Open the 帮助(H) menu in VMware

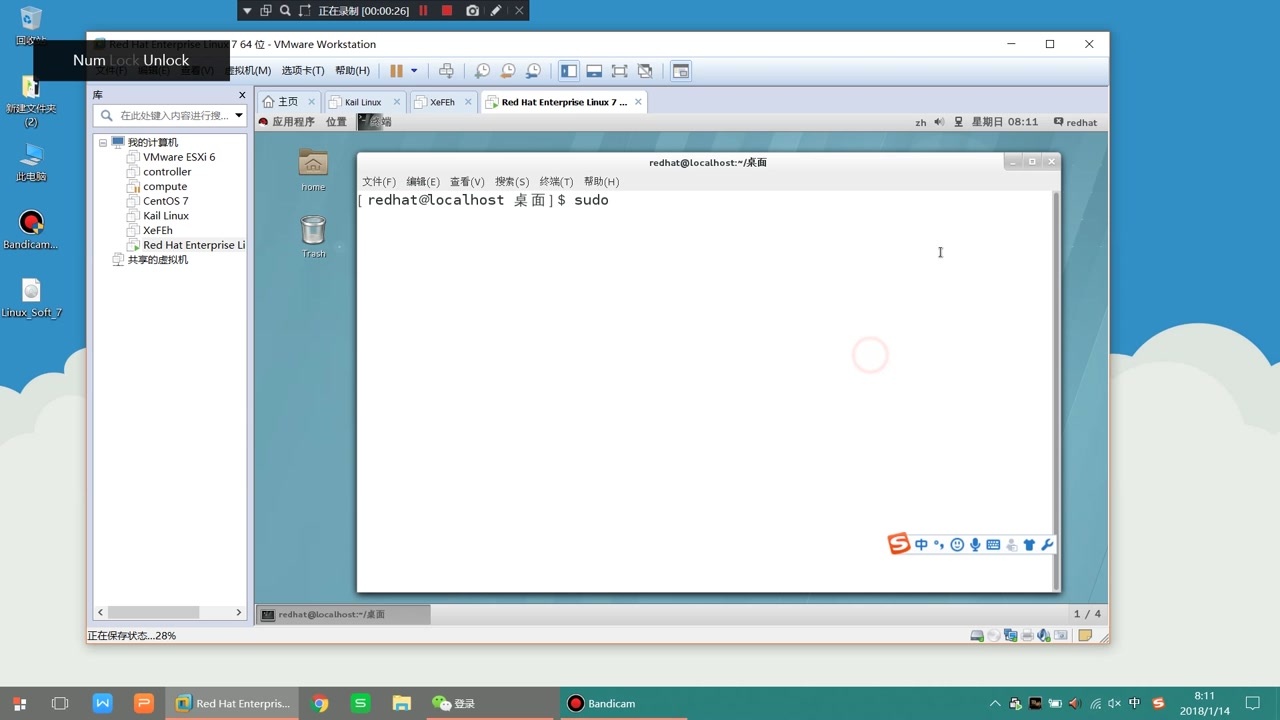pos(352,71)
